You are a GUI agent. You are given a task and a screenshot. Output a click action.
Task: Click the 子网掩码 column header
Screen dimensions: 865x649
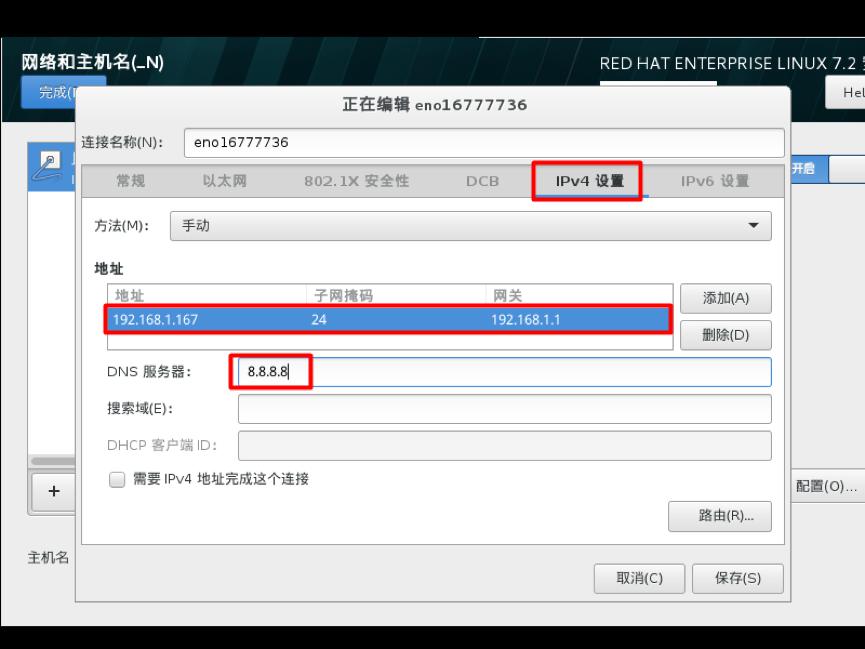tap(396, 296)
